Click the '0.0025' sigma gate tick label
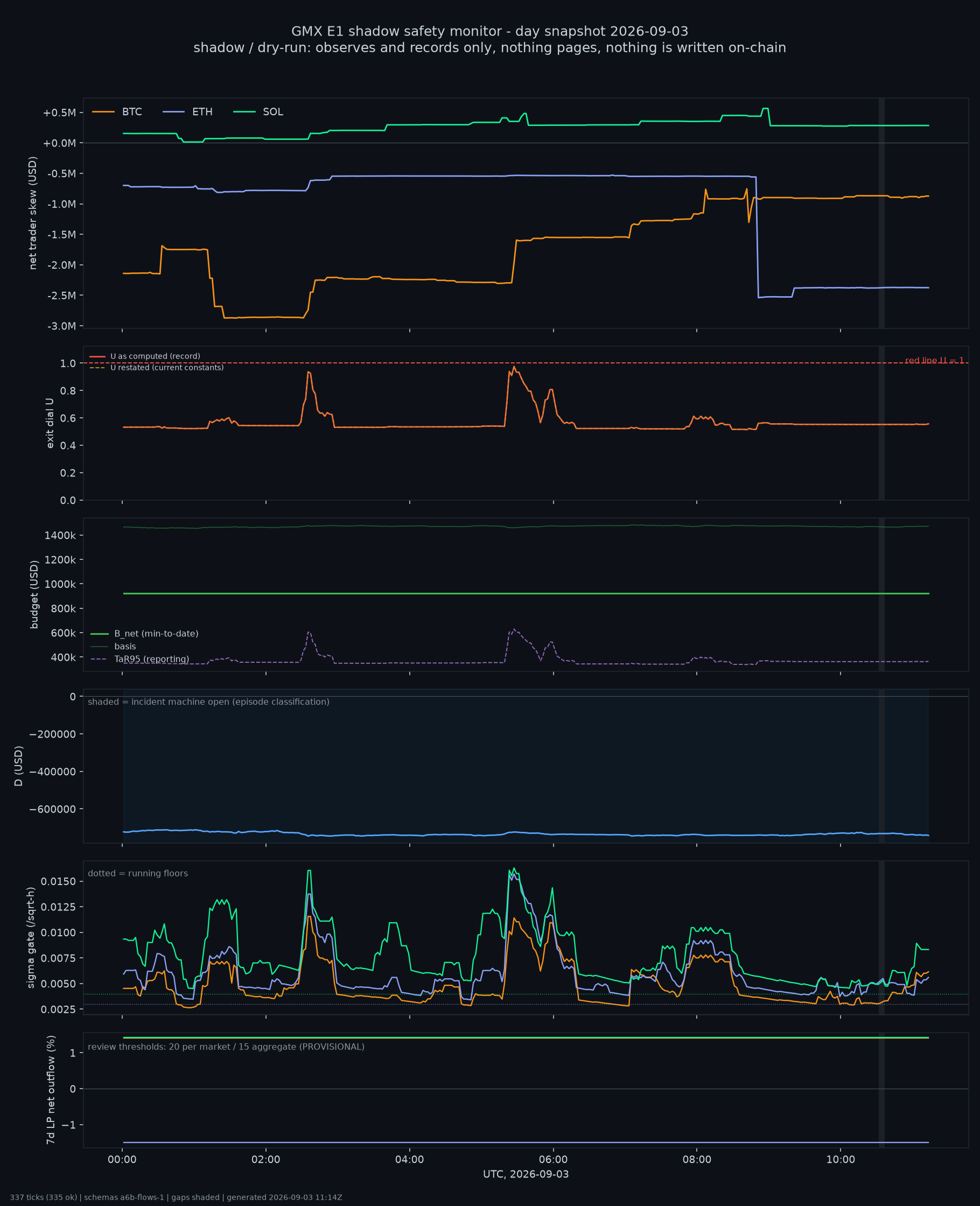Screen dimensions: 980x1206 click(x=58, y=1009)
